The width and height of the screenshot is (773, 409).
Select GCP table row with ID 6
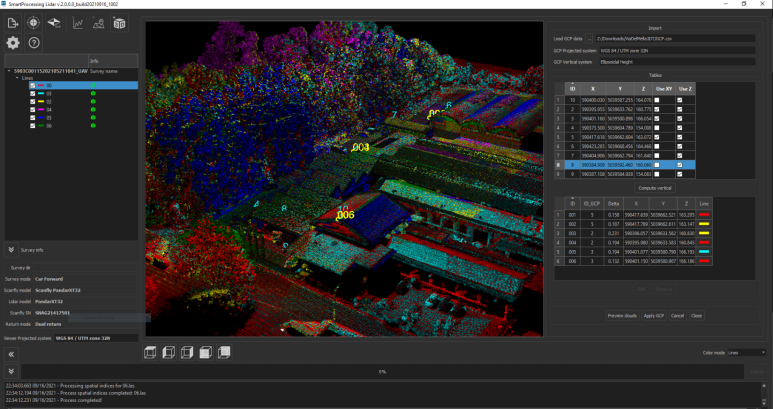625,146
